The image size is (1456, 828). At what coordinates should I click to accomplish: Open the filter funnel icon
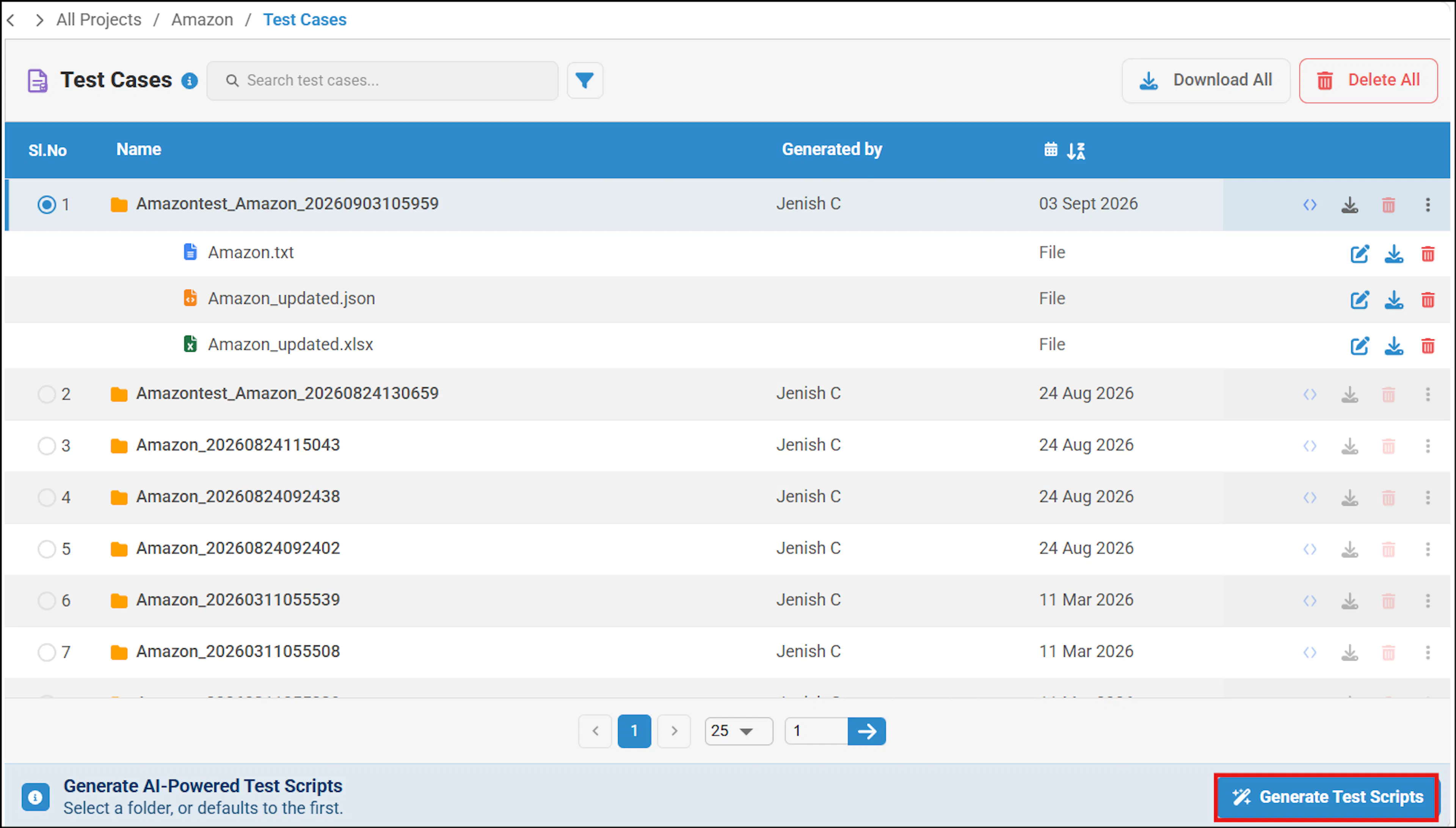585,80
